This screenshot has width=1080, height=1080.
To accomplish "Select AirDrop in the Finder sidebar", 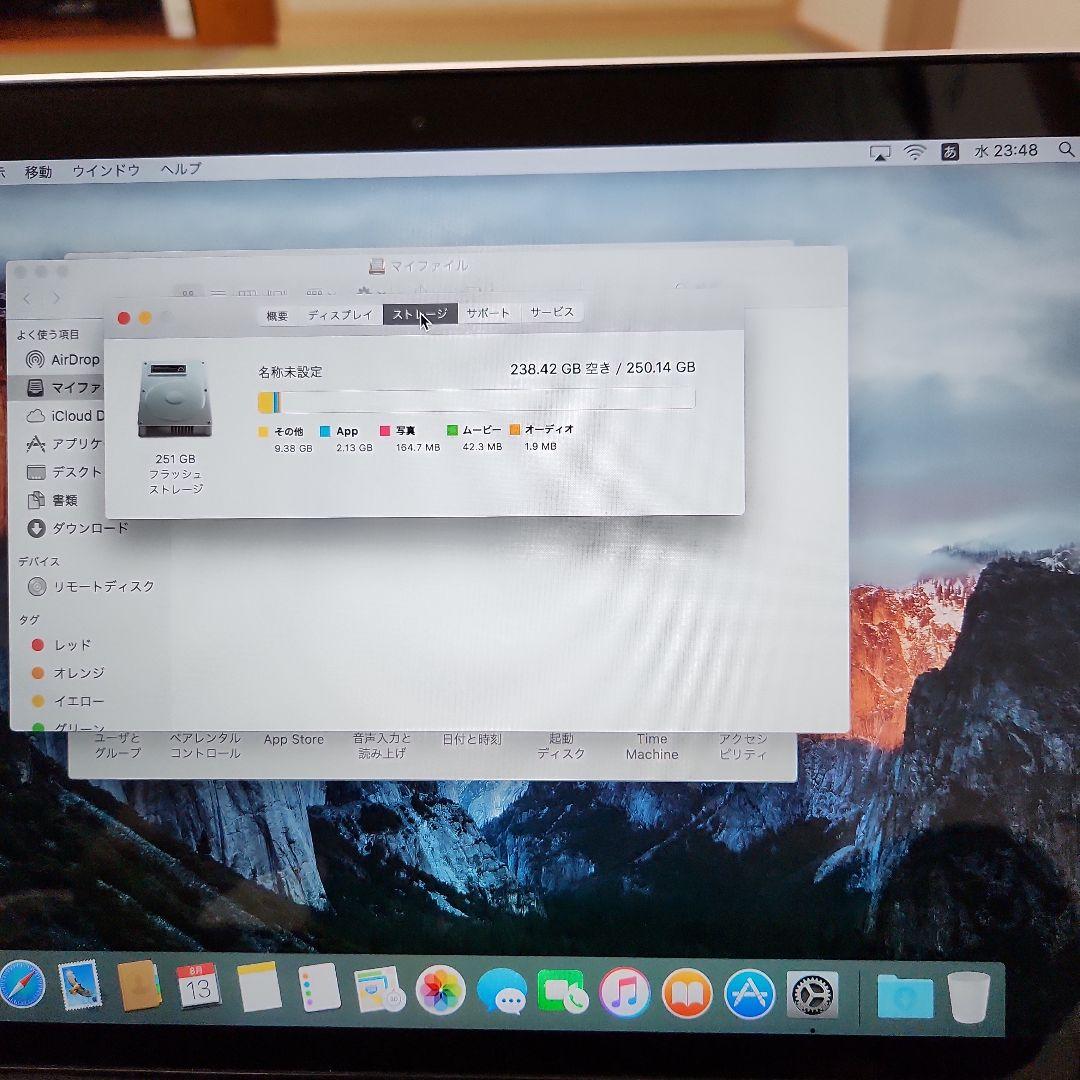I will click(63, 359).
